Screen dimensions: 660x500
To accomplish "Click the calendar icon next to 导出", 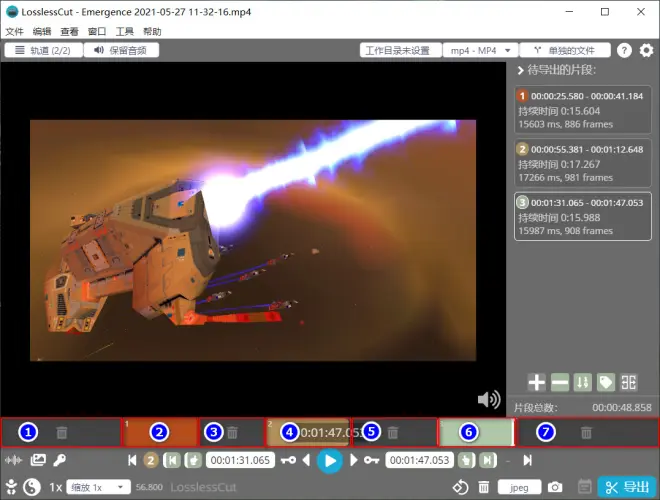I will (584, 487).
